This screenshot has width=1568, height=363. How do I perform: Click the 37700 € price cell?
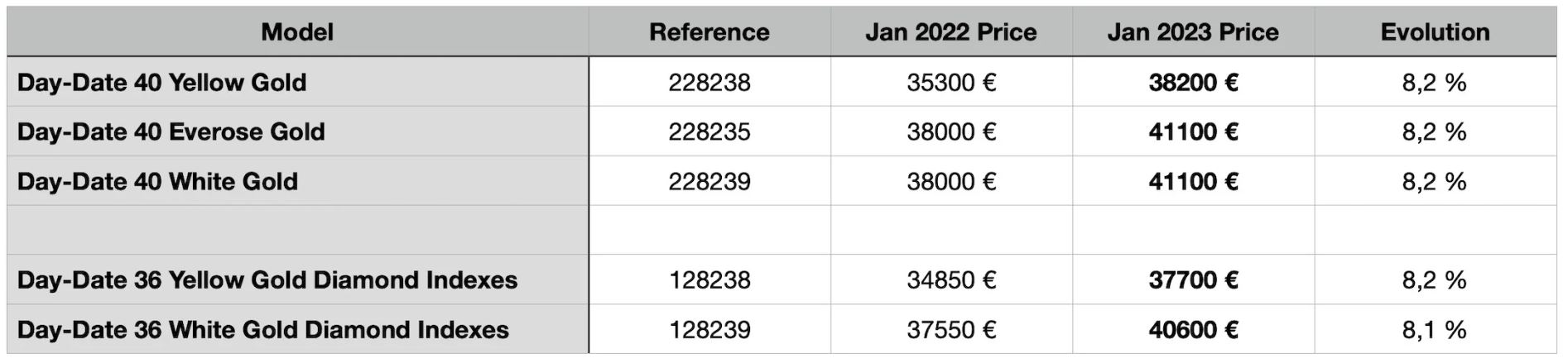pyautogui.click(x=1193, y=280)
